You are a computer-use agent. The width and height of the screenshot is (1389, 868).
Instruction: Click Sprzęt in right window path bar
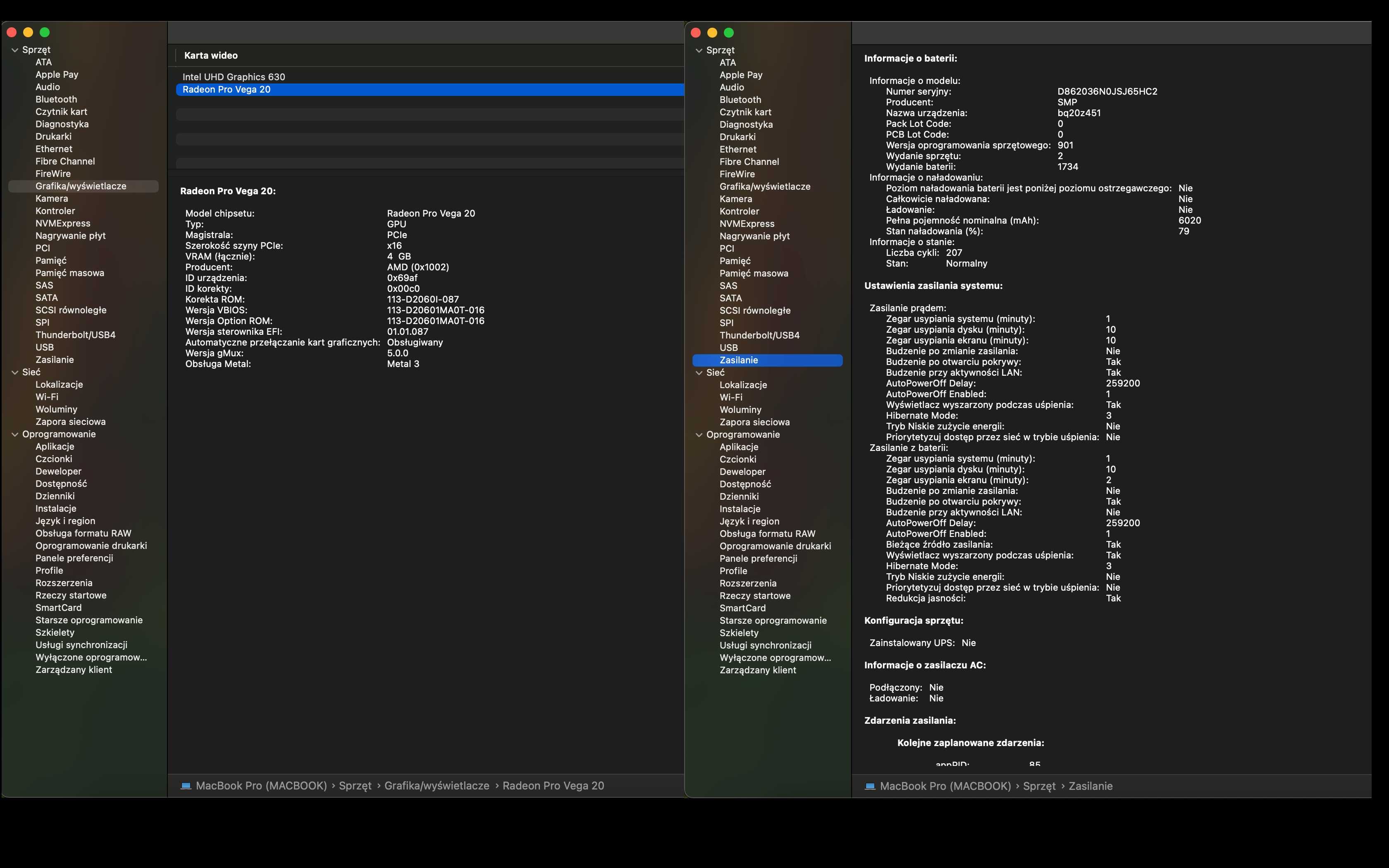tap(1039, 787)
